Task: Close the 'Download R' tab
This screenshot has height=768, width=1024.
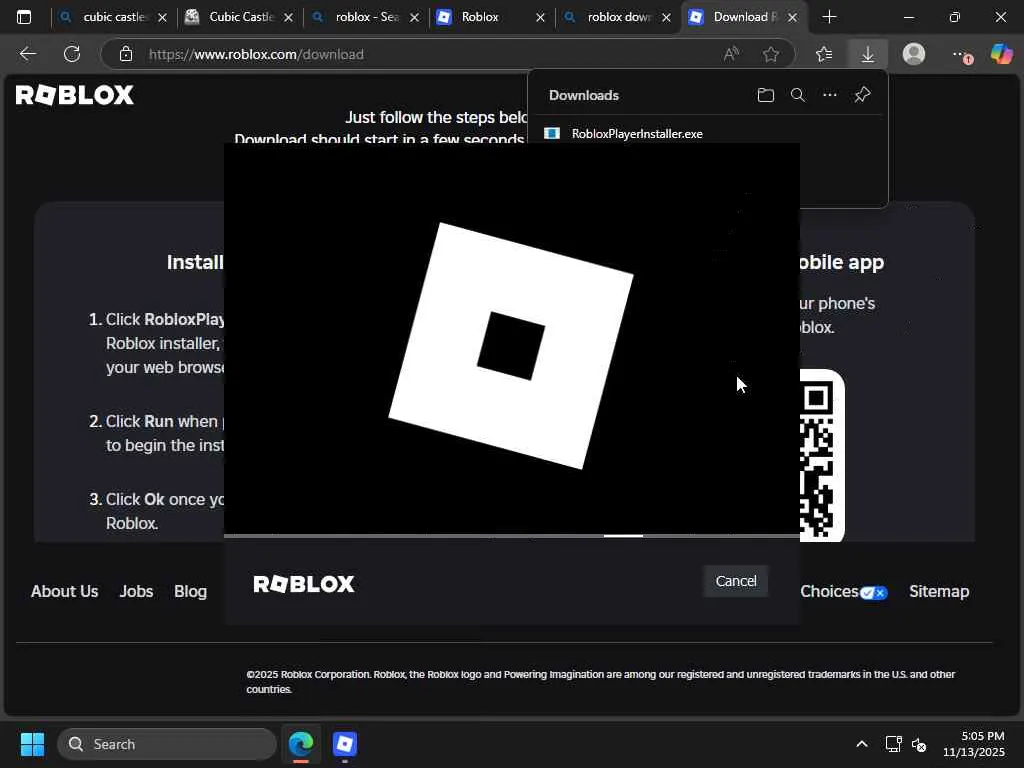Action: pyautogui.click(x=792, y=18)
